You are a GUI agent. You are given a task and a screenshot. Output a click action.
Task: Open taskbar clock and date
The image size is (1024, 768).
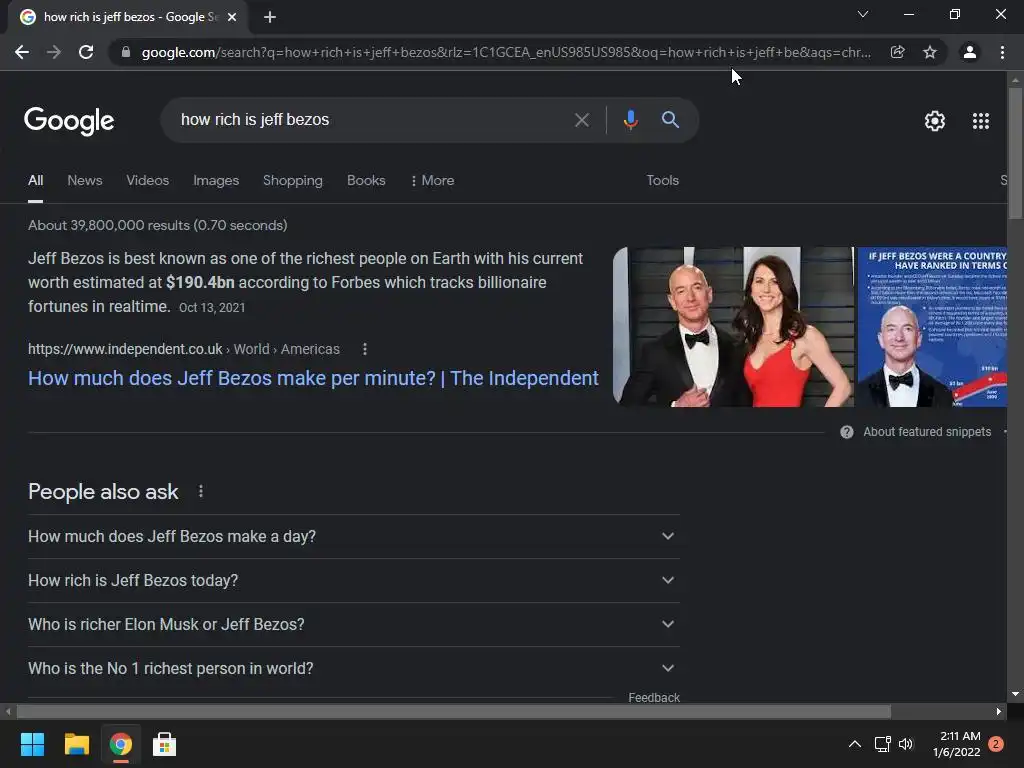tap(957, 744)
